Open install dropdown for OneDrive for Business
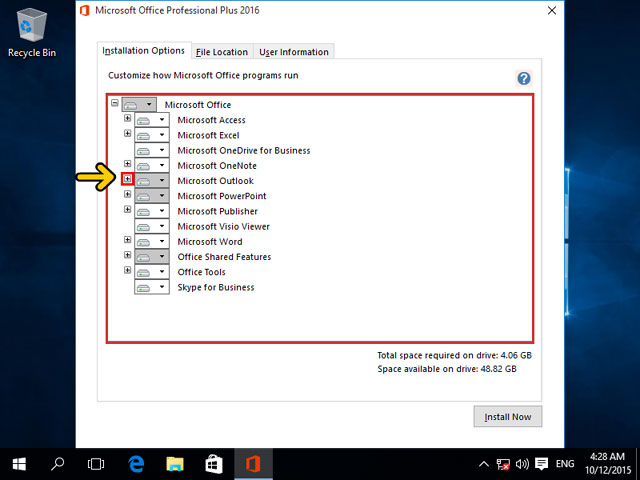Image resolution: width=640 pixels, height=480 pixels. pos(152,150)
